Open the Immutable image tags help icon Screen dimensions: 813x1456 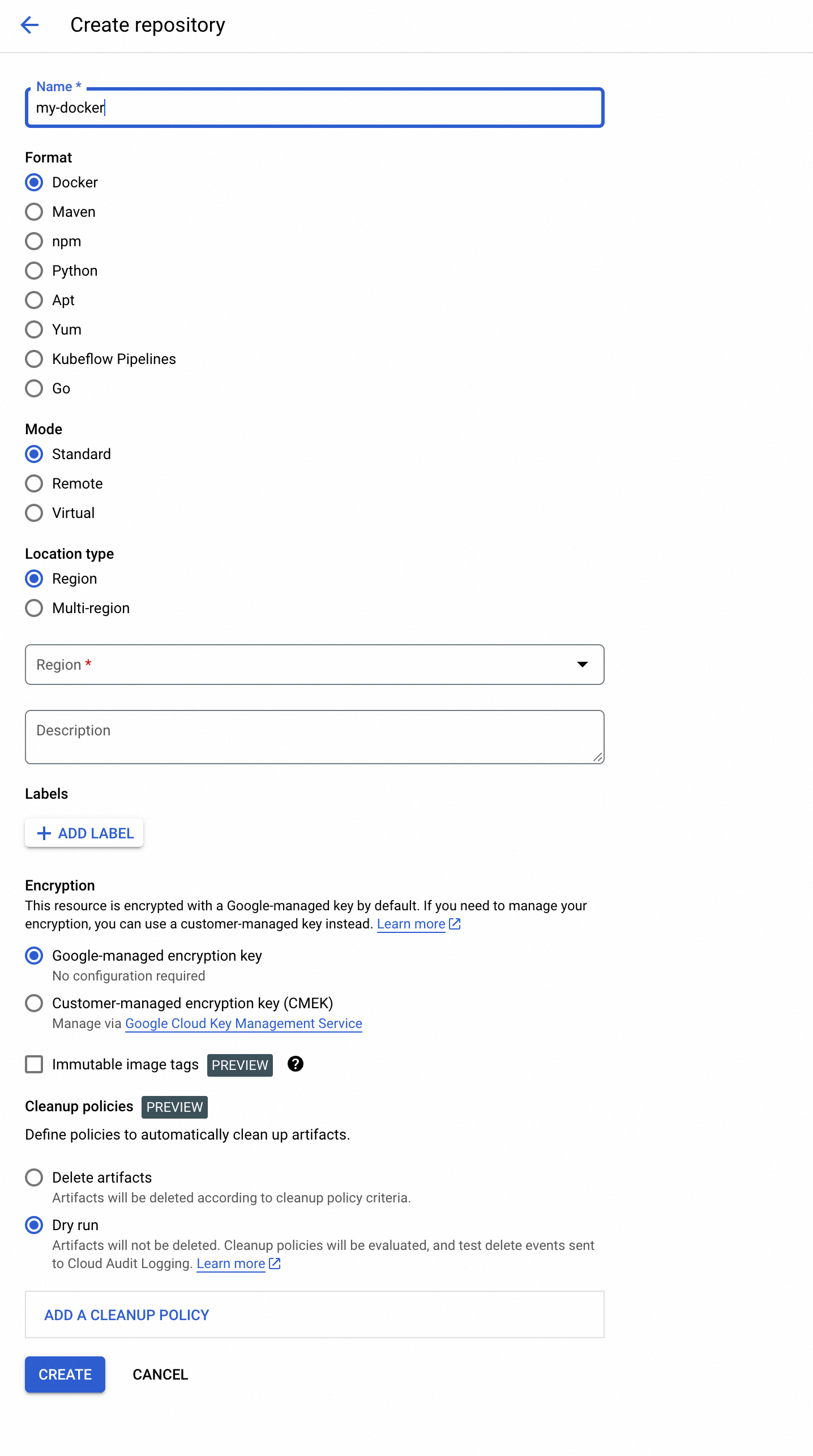coord(296,1064)
